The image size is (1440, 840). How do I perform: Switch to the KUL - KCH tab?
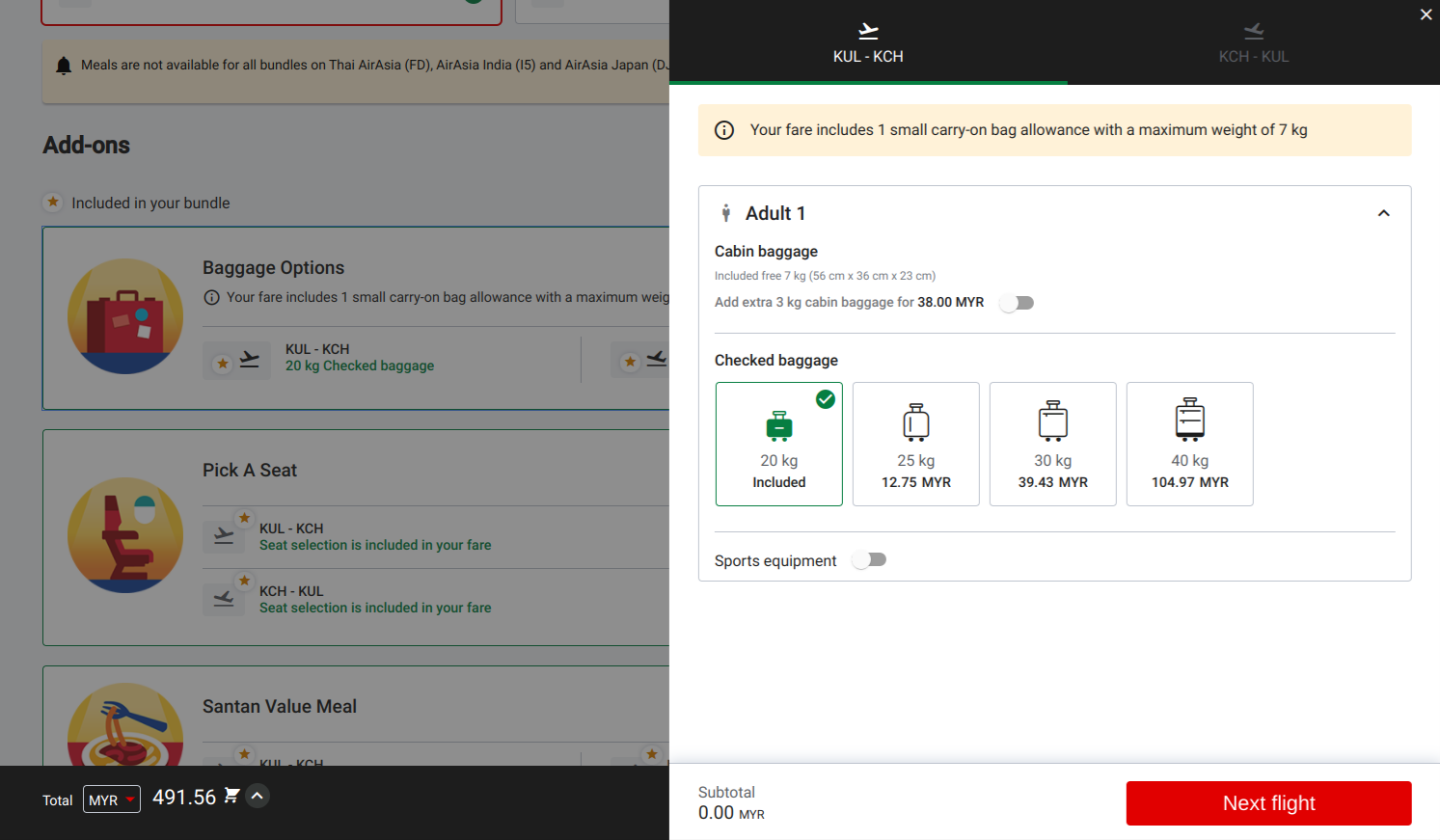[x=868, y=42]
